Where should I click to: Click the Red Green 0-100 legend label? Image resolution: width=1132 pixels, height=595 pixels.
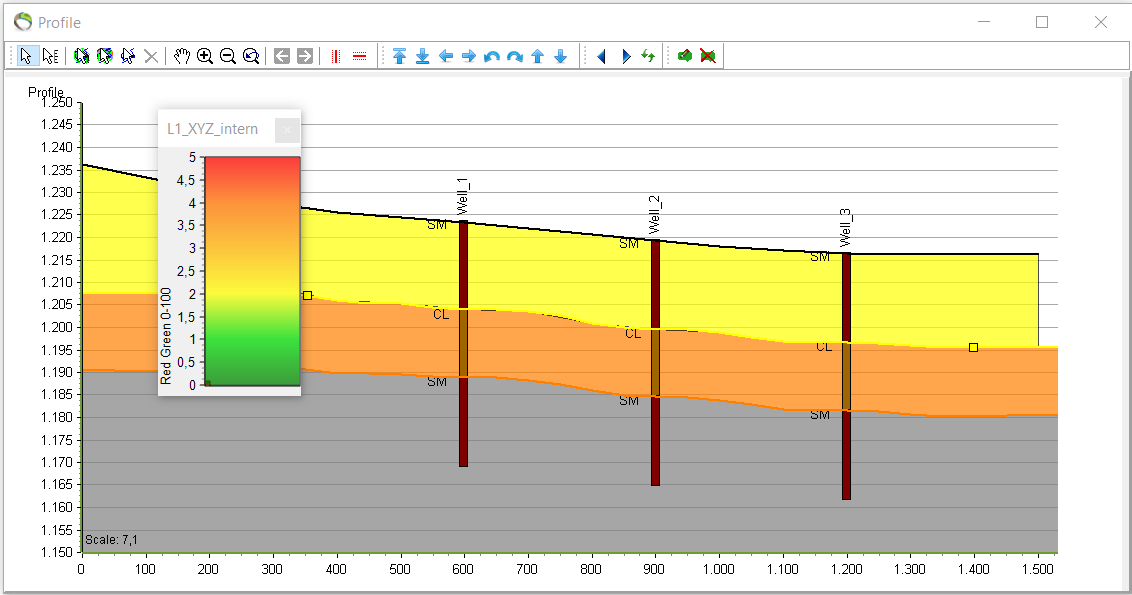point(165,336)
